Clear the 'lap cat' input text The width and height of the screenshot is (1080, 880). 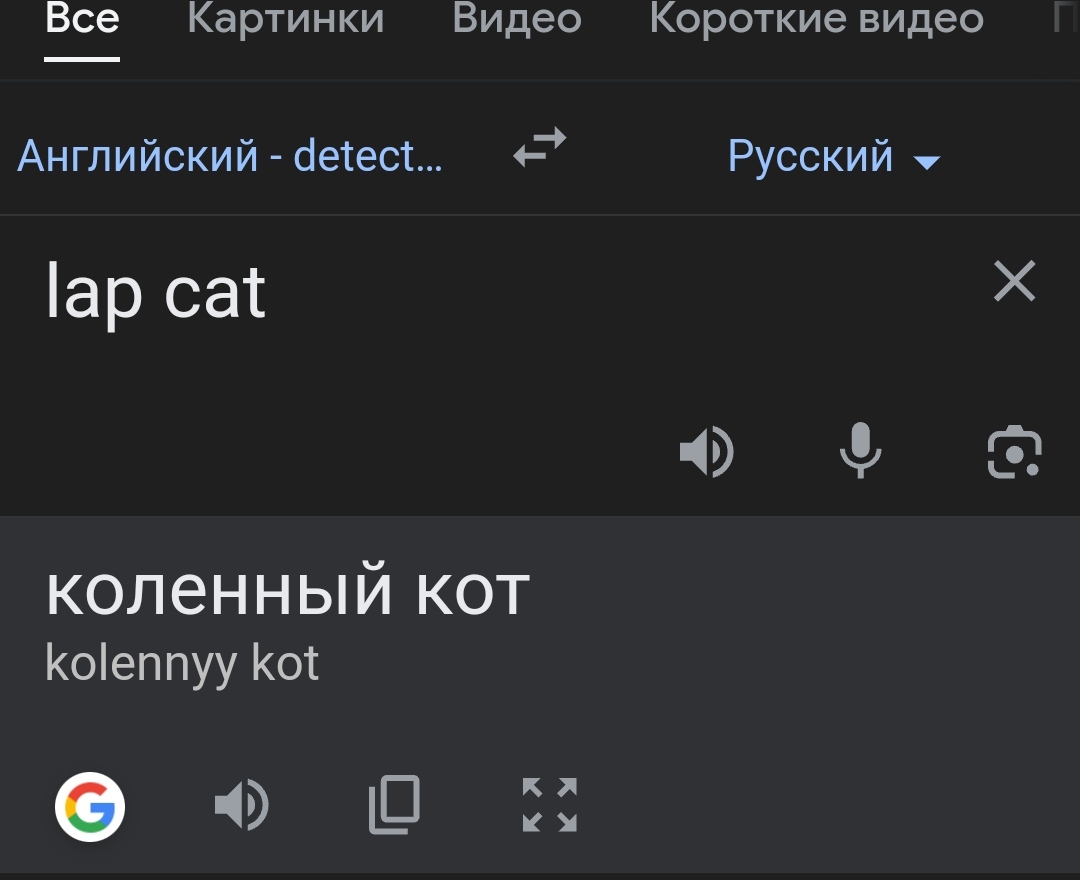1015,281
